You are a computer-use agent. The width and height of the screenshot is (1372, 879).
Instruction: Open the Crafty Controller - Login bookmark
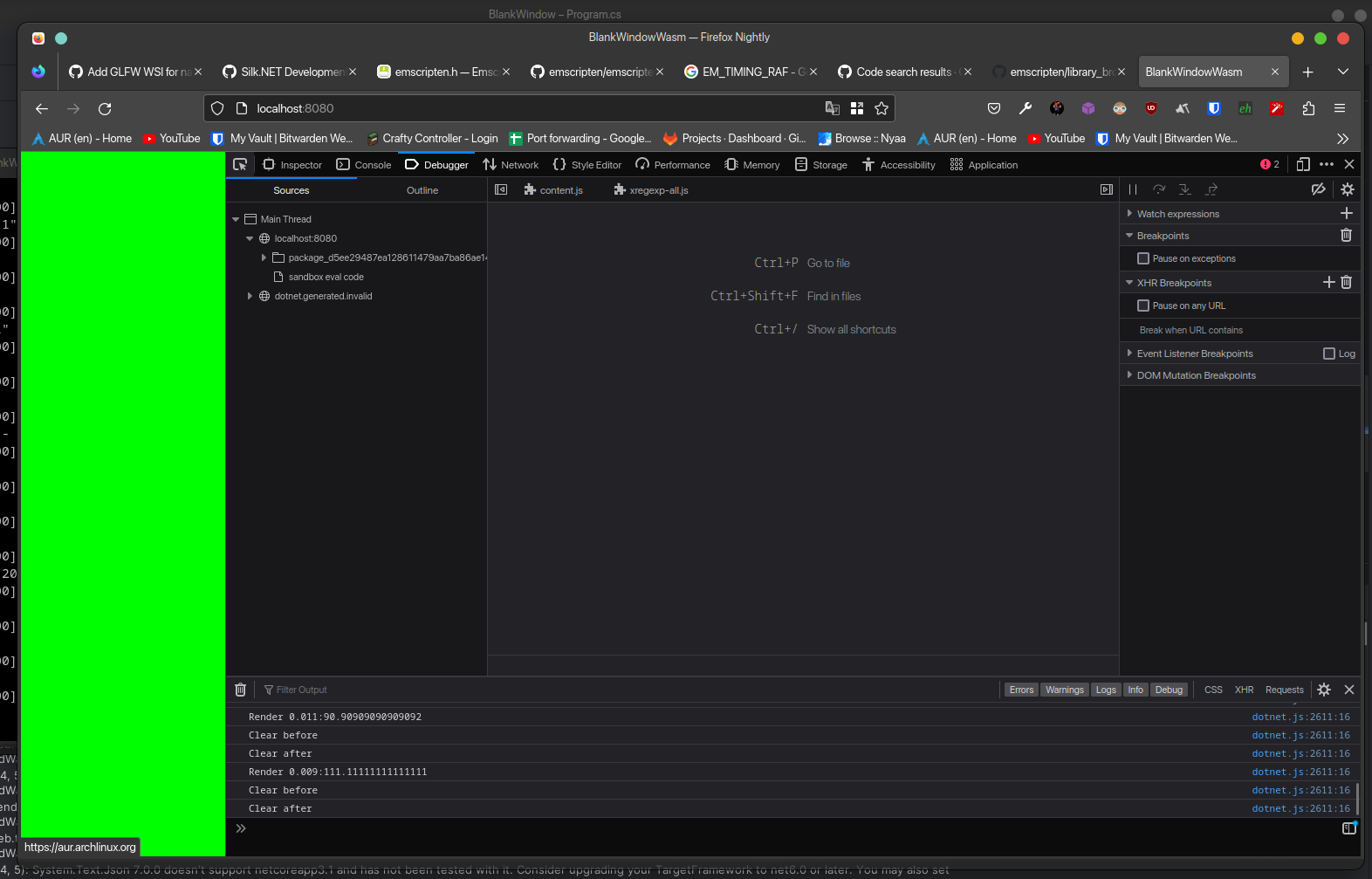tap(432, 138)
